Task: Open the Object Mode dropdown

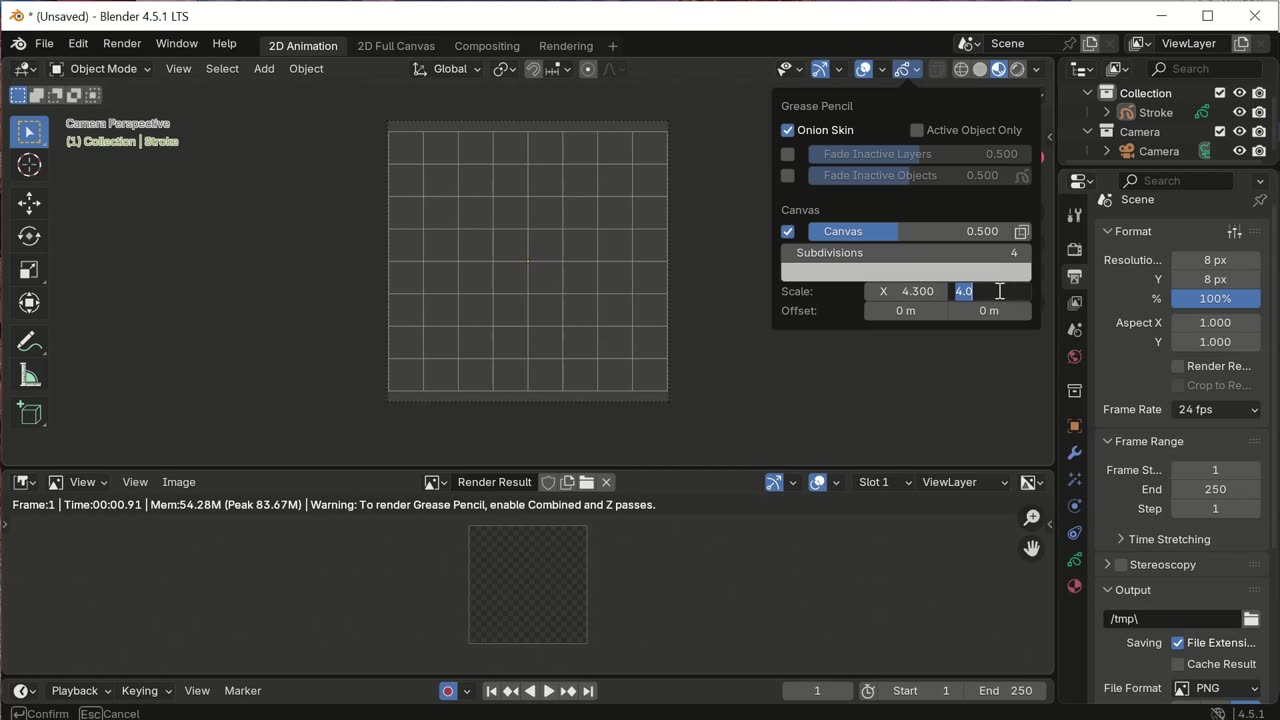Action: (x=101, y=69)
